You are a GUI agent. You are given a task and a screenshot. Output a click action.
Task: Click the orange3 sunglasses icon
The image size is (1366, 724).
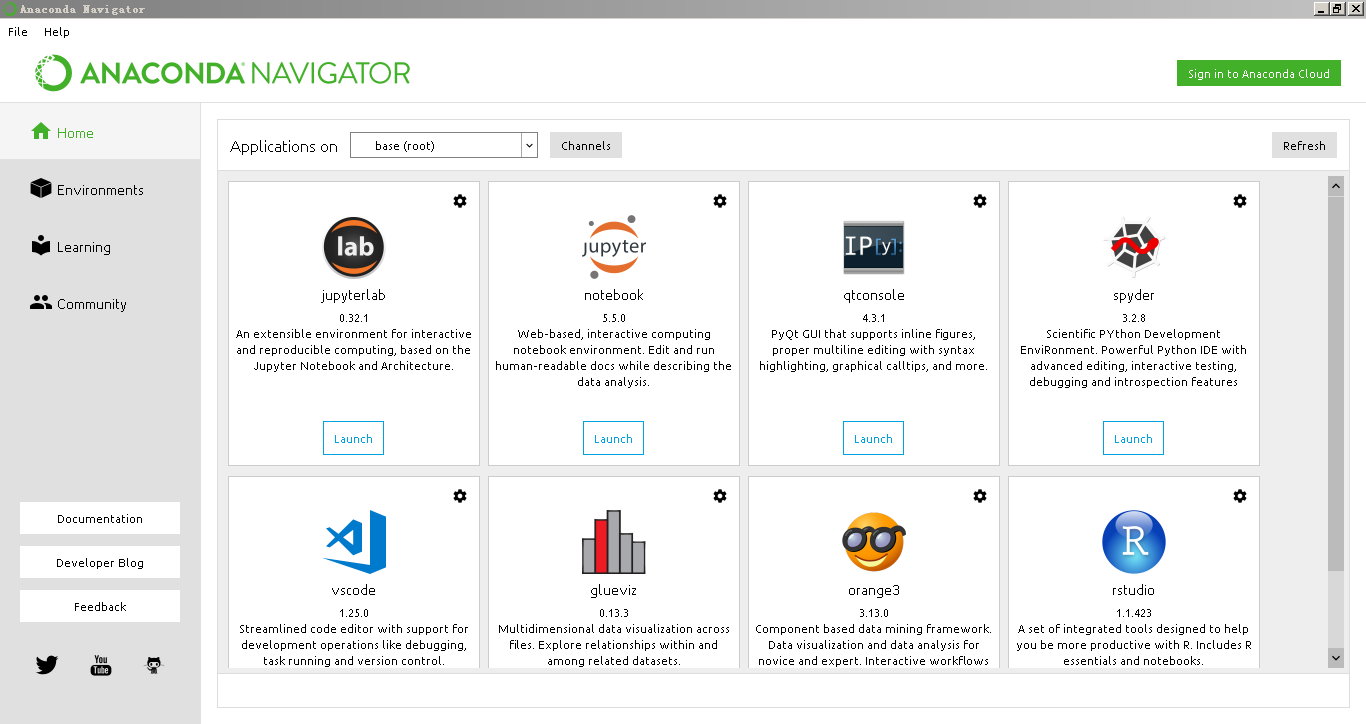coord(874,541)
